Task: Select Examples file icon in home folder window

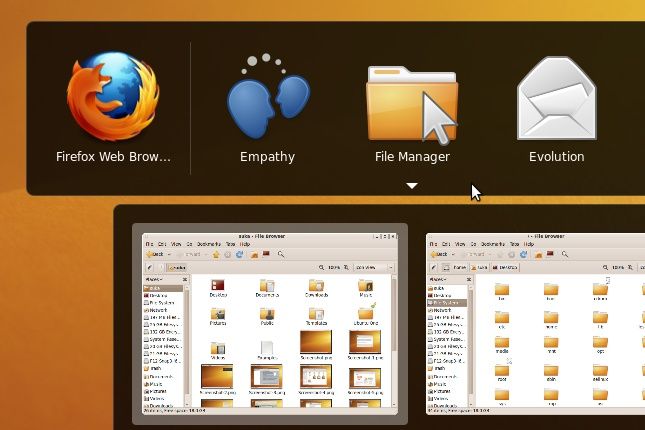Action: [x=267, y=350]
